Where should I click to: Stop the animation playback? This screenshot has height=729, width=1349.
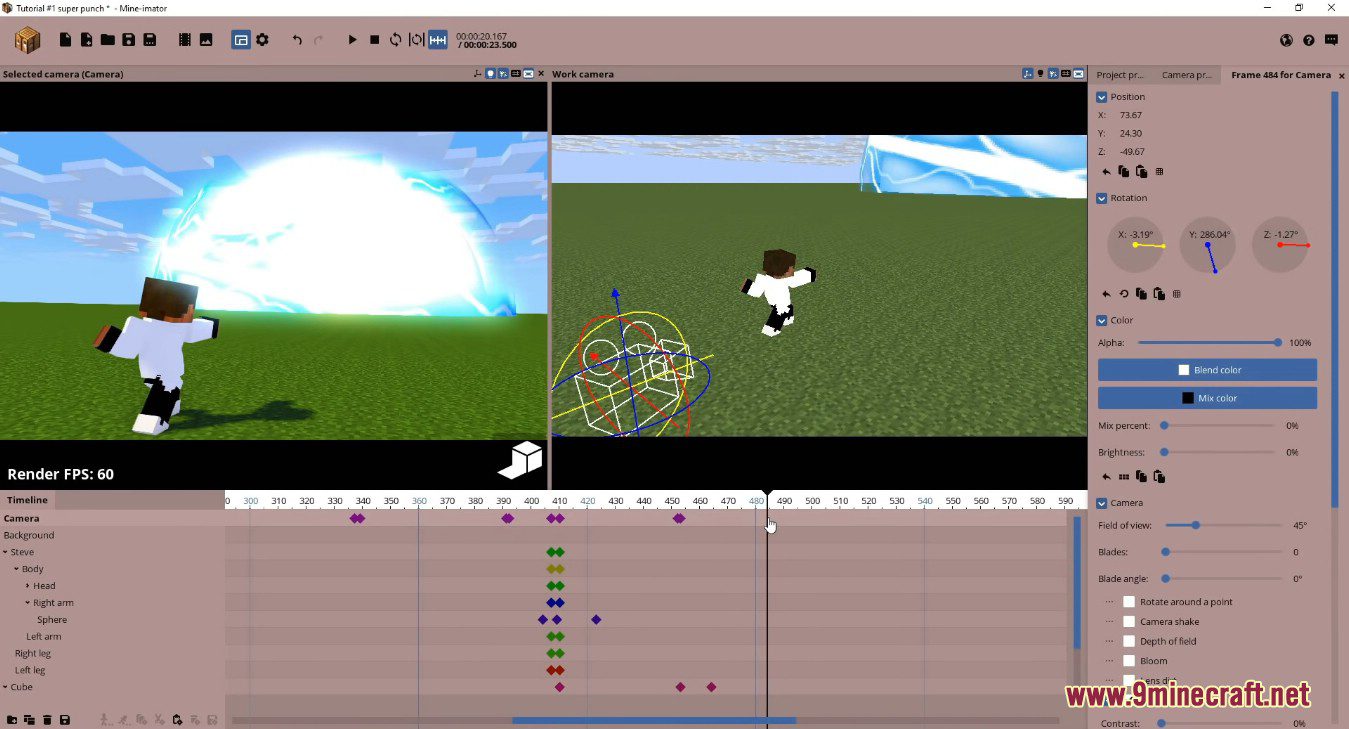374,40
